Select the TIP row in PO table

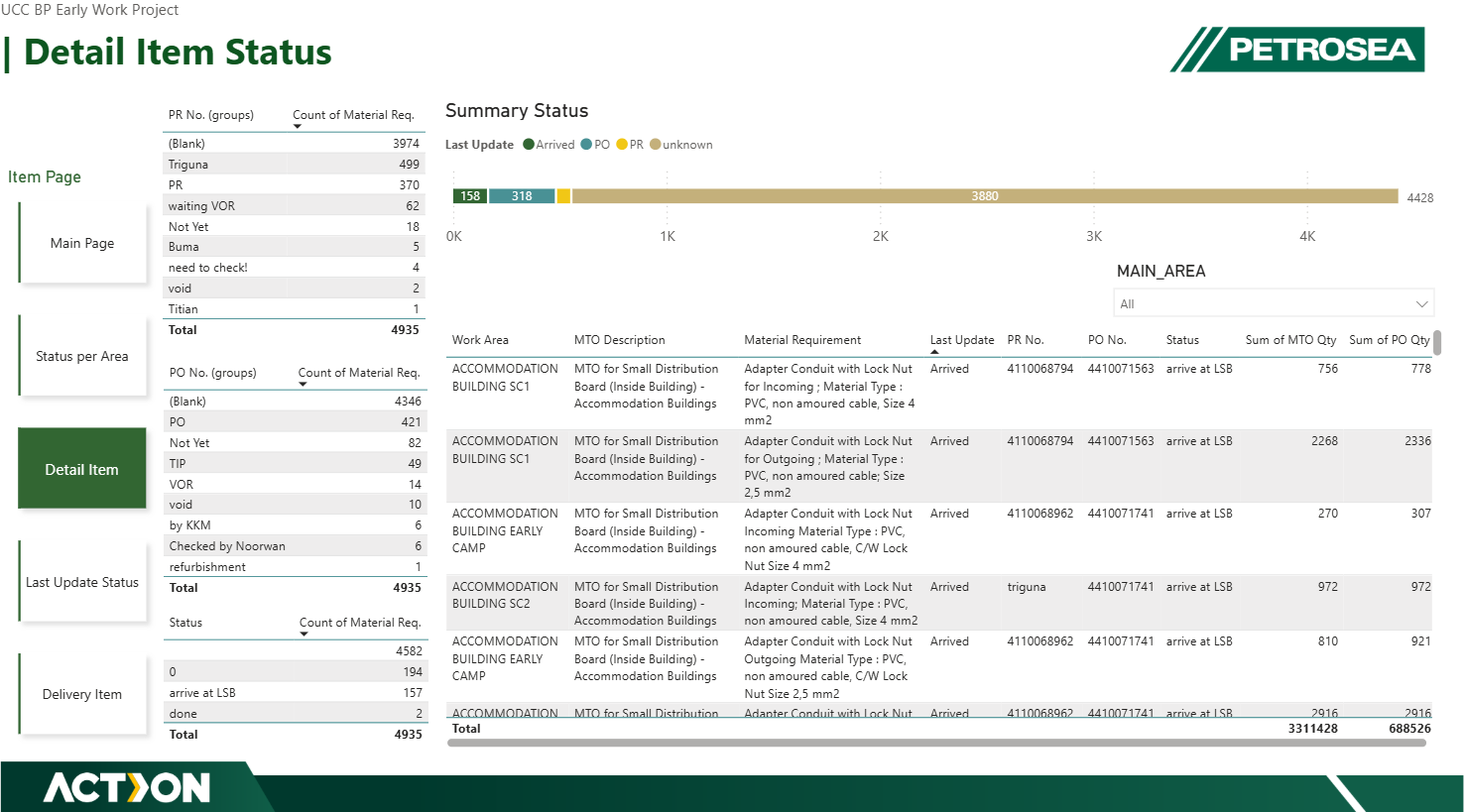[x=296, y=464]
